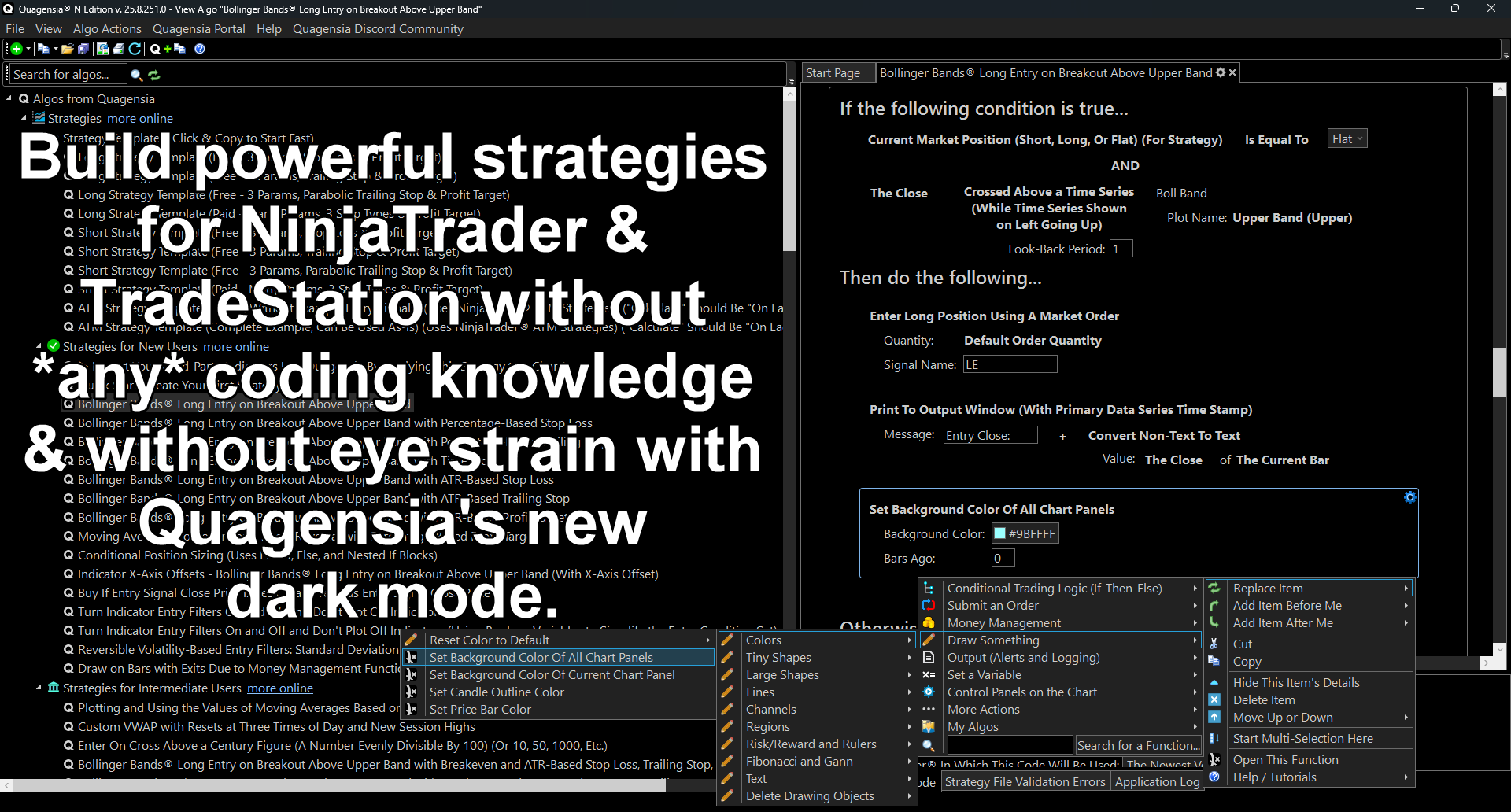
Task: Open the Algo Actions menu
Action: [107, 28]
